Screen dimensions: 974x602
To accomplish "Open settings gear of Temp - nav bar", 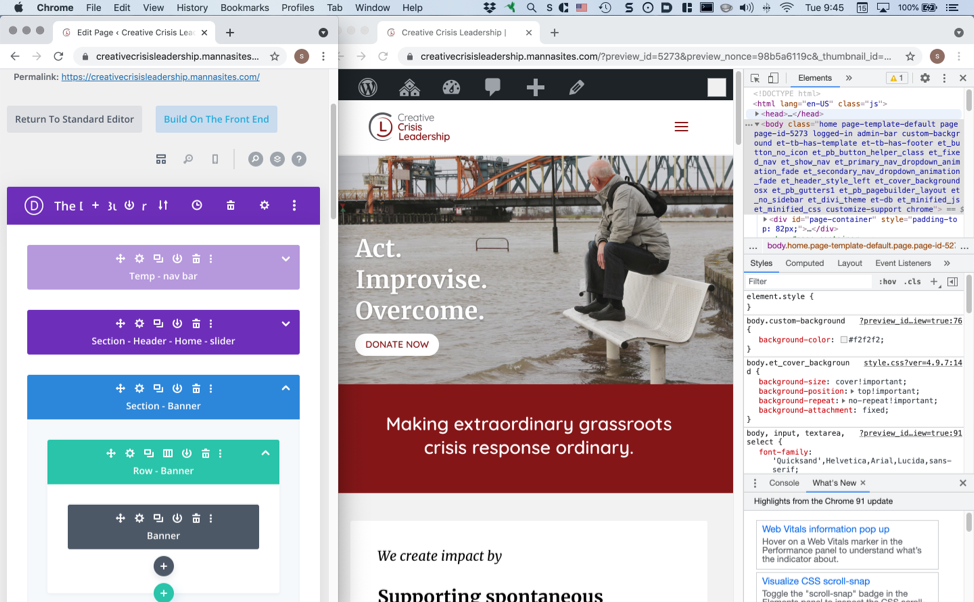I will tap(139, 258).
